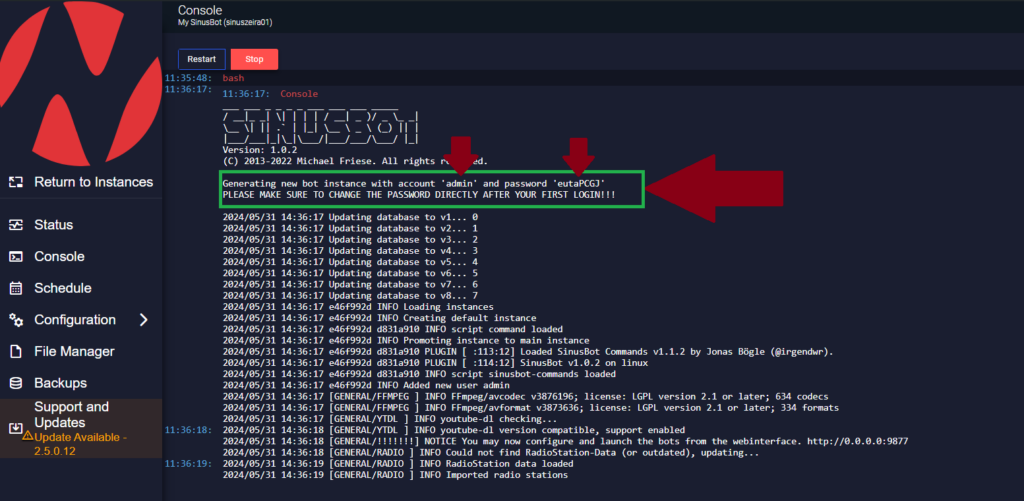Select the 'Schedule' label in the sidebar
This screenshot has width=1024, height=501.
(62, 288)
